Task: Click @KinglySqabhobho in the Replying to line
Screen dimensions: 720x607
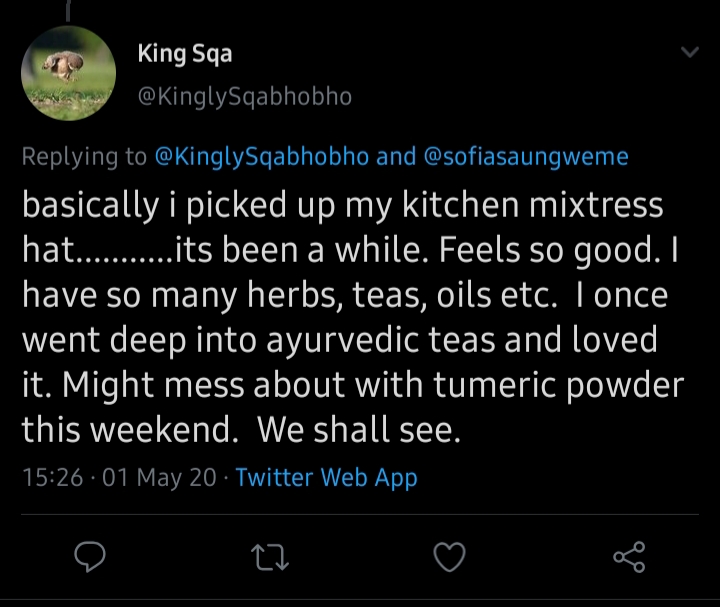Action: (x=262, y=157)
